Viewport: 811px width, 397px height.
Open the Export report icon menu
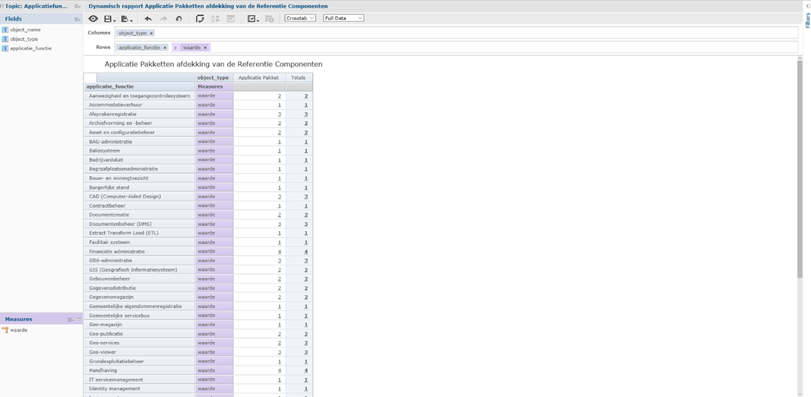pyautogui.click(x=126, y=19)
